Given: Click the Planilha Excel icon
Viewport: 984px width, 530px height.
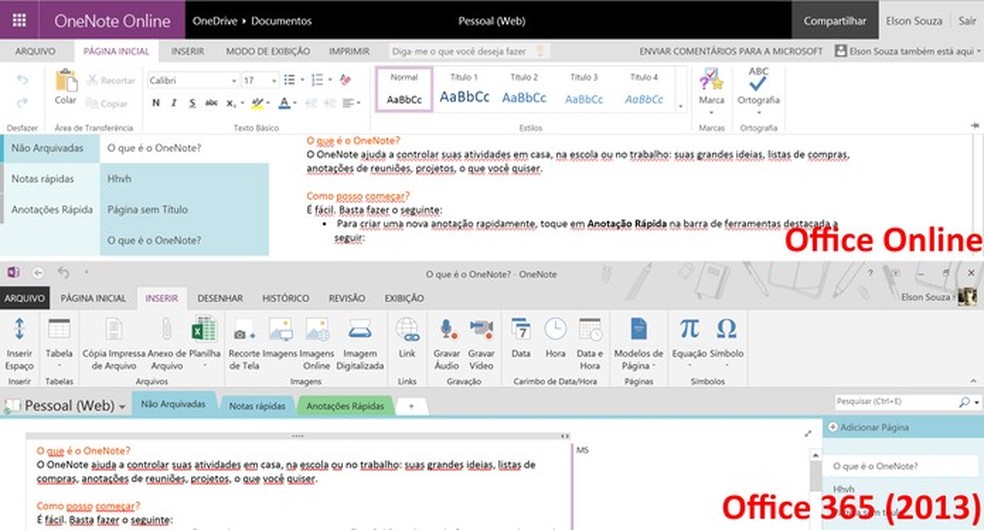Looking at the screenshot, I should tap(205, 329).
